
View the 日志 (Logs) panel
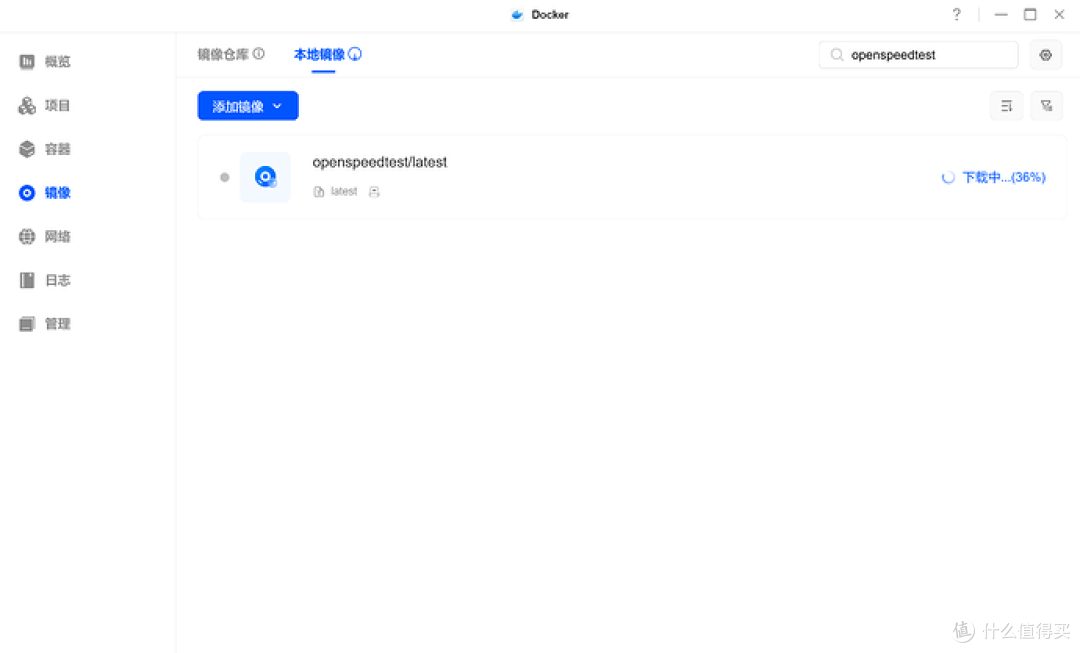click(x=45, y=280)
